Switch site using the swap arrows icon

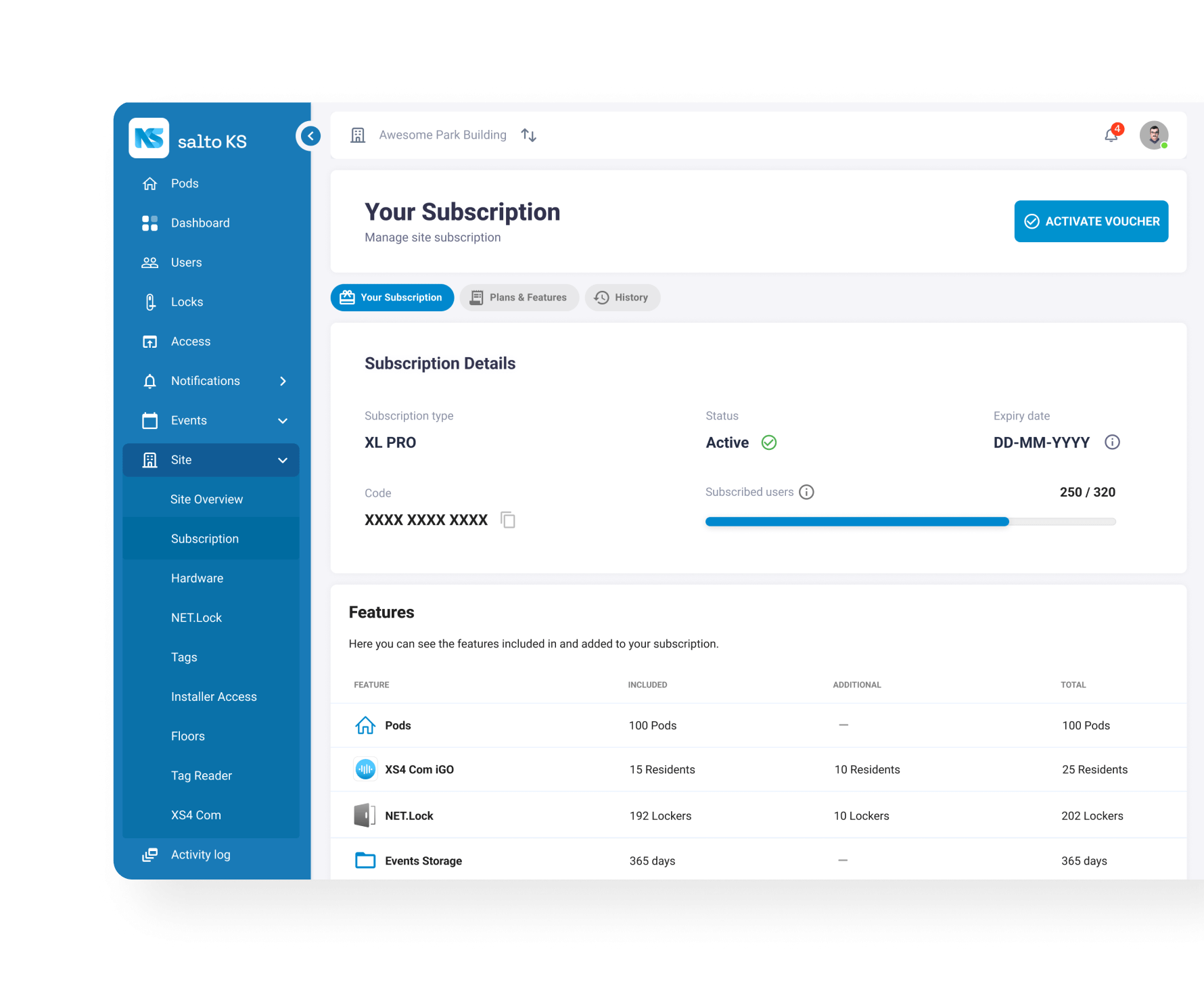529,135
